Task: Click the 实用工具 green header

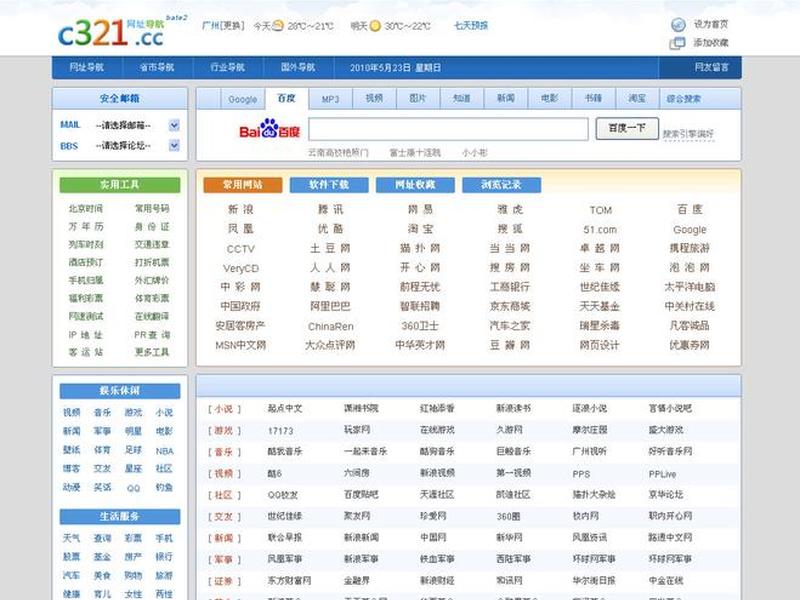Action: click(x=120, y=185)
